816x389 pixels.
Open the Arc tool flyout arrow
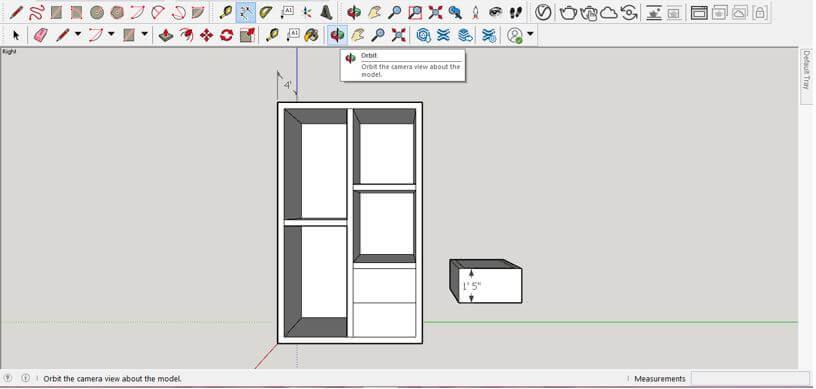pyautogui.click(x=111, y=35)
